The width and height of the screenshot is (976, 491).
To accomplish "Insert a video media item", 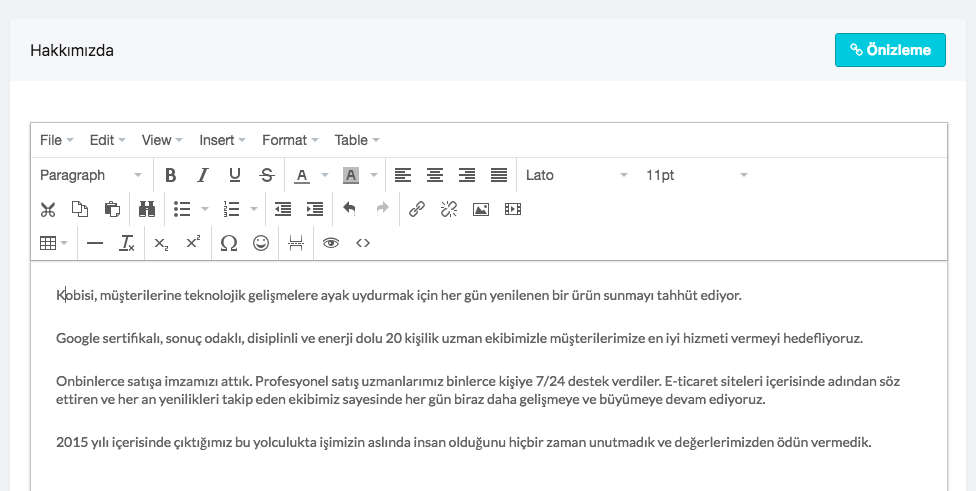I will (x=513, y=209).
